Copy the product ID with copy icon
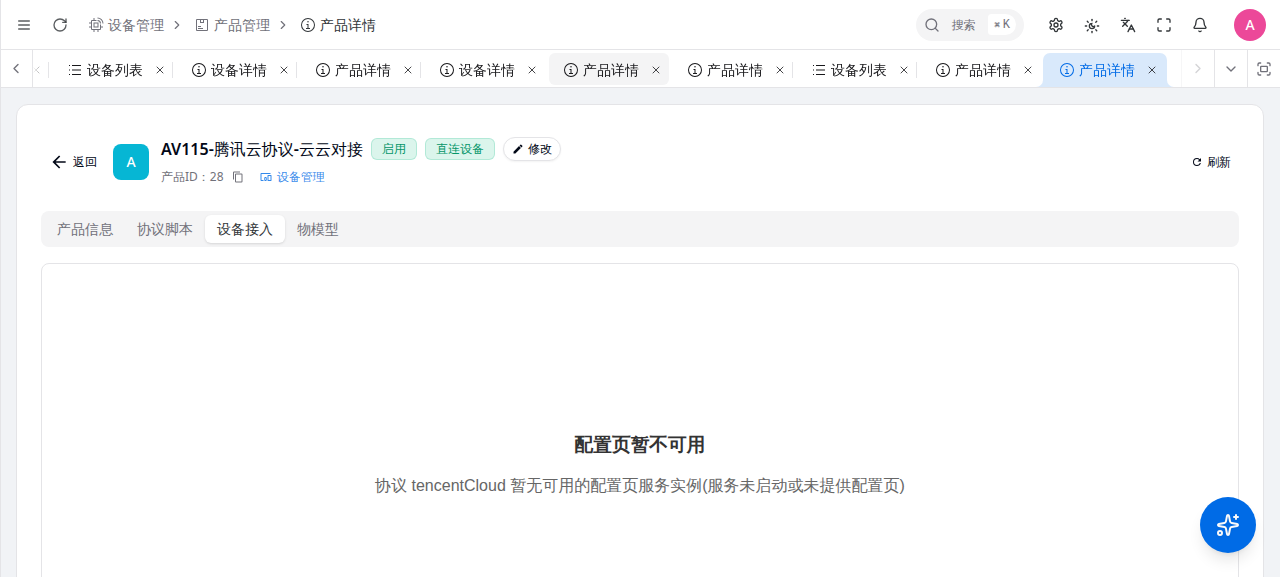The image size is (1280, 577). point(238,177)
